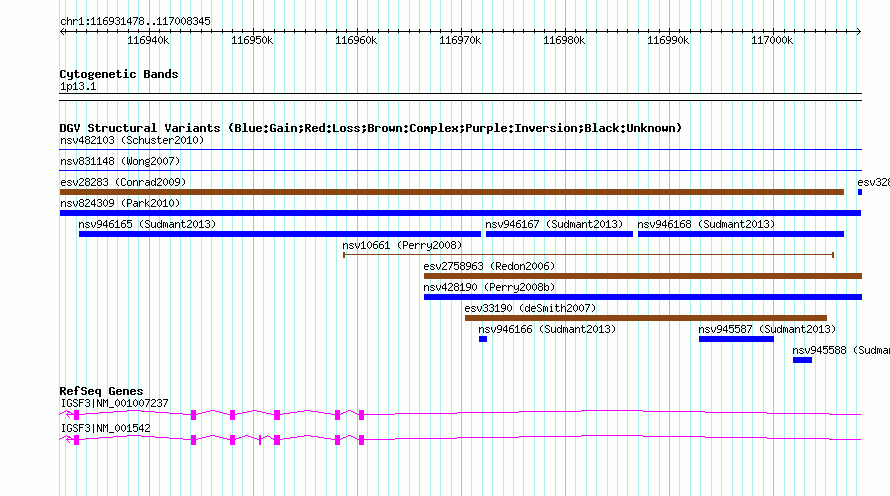Click the Cytogenetic Bands track title

[119, 74]
